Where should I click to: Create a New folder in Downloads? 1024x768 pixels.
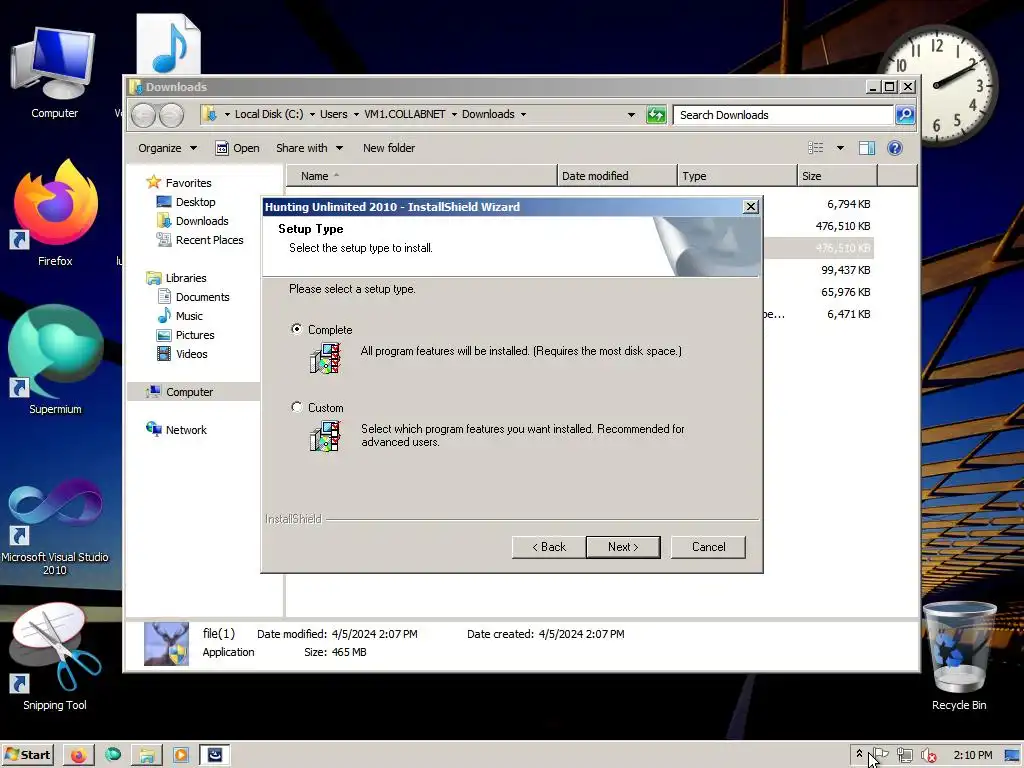(x=389, y=148)
